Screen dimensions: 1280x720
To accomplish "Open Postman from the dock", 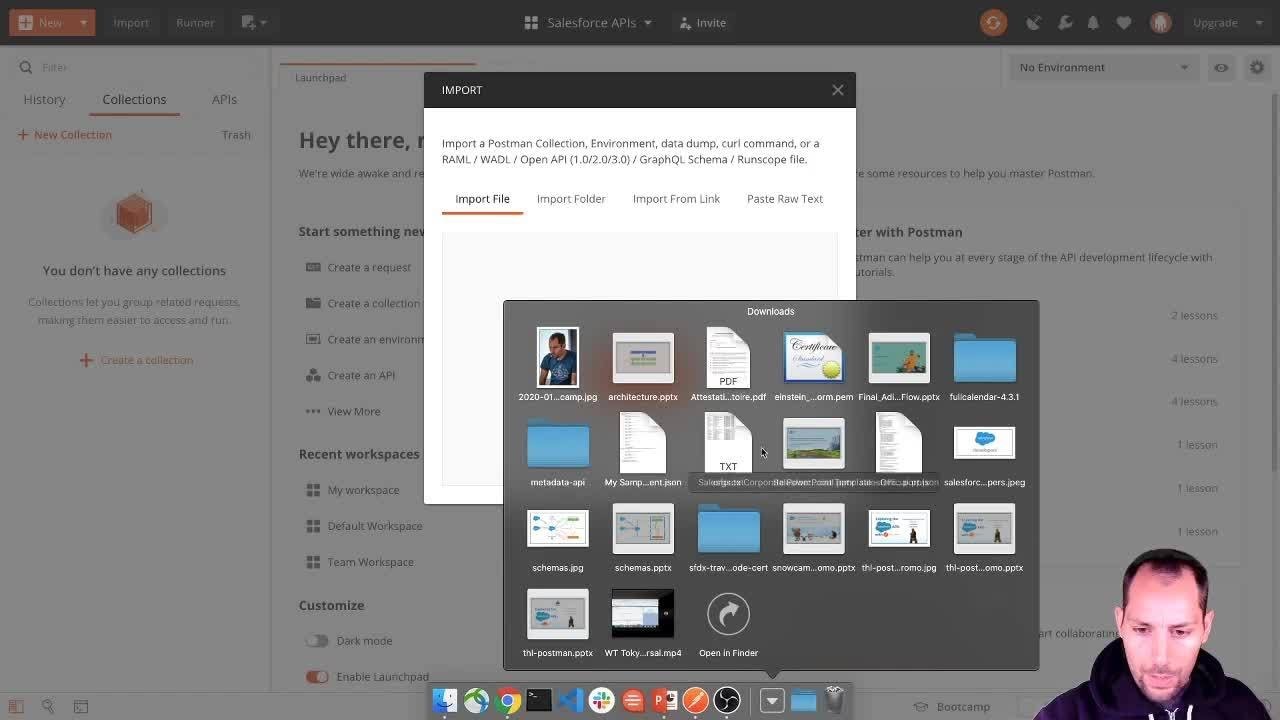I will 695,700.
